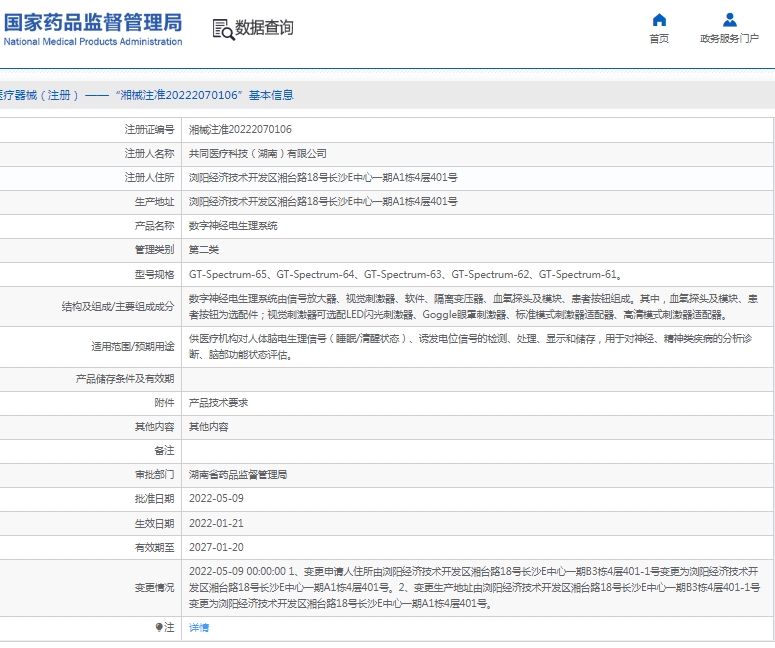Click the 产品储存条件及有效期 label

(x=125, y=379)
